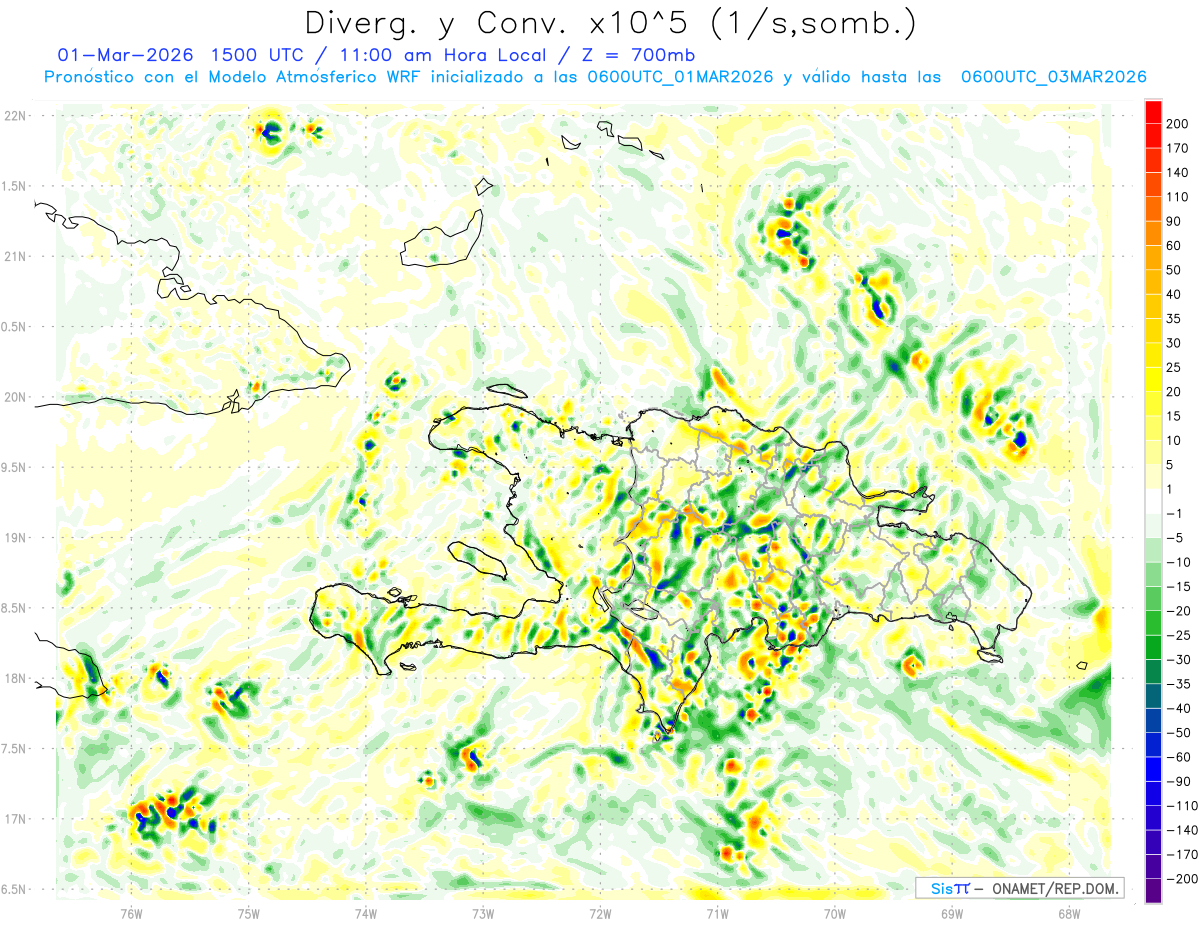Click the 6.5N latitude label
The image size is (1200, 927).
(15, 889)
